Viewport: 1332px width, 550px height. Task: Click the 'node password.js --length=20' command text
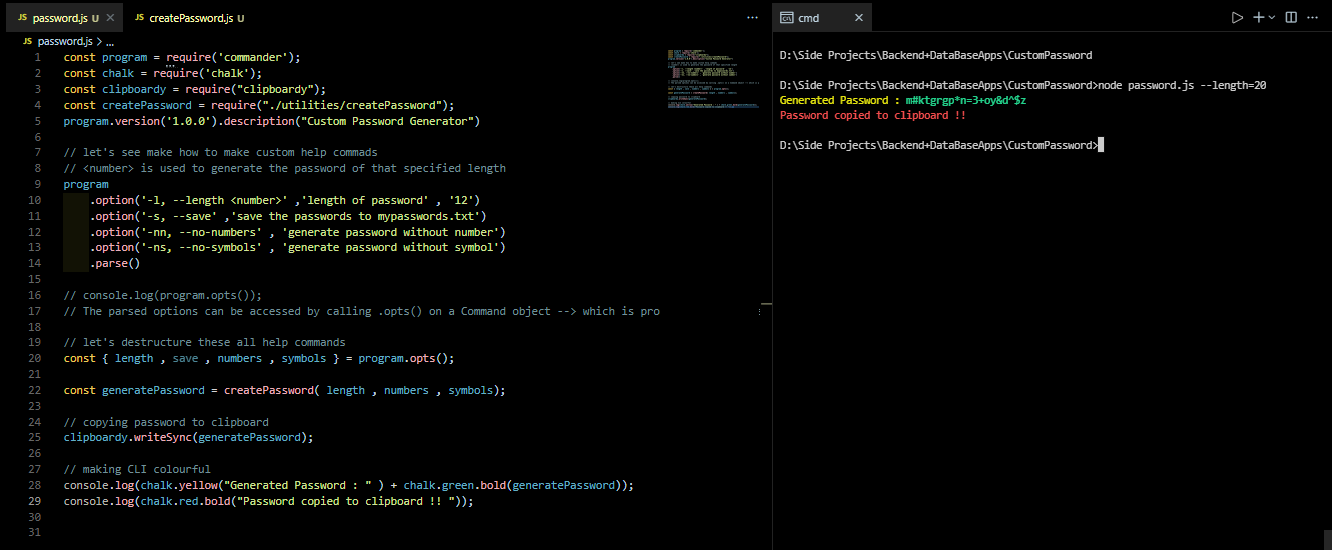pyautogui.click(x=1182, y=85)
